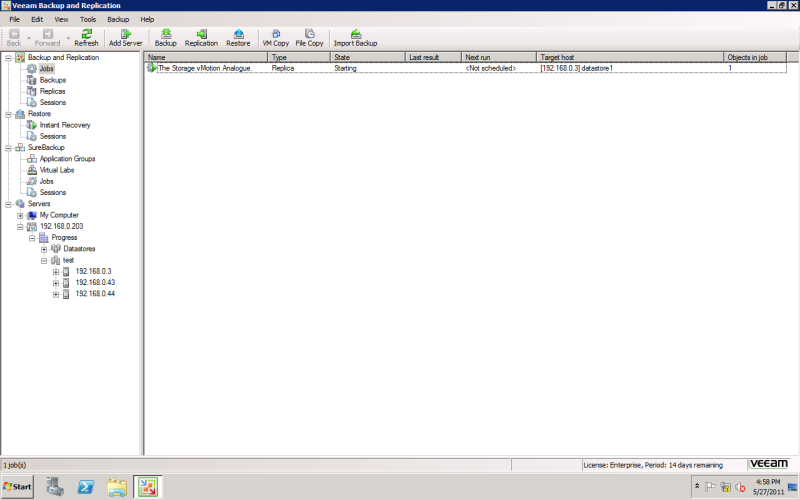Select the Storage vMotion Analogue job row
The width and height of the screenshot is (800, 500).
466,68
